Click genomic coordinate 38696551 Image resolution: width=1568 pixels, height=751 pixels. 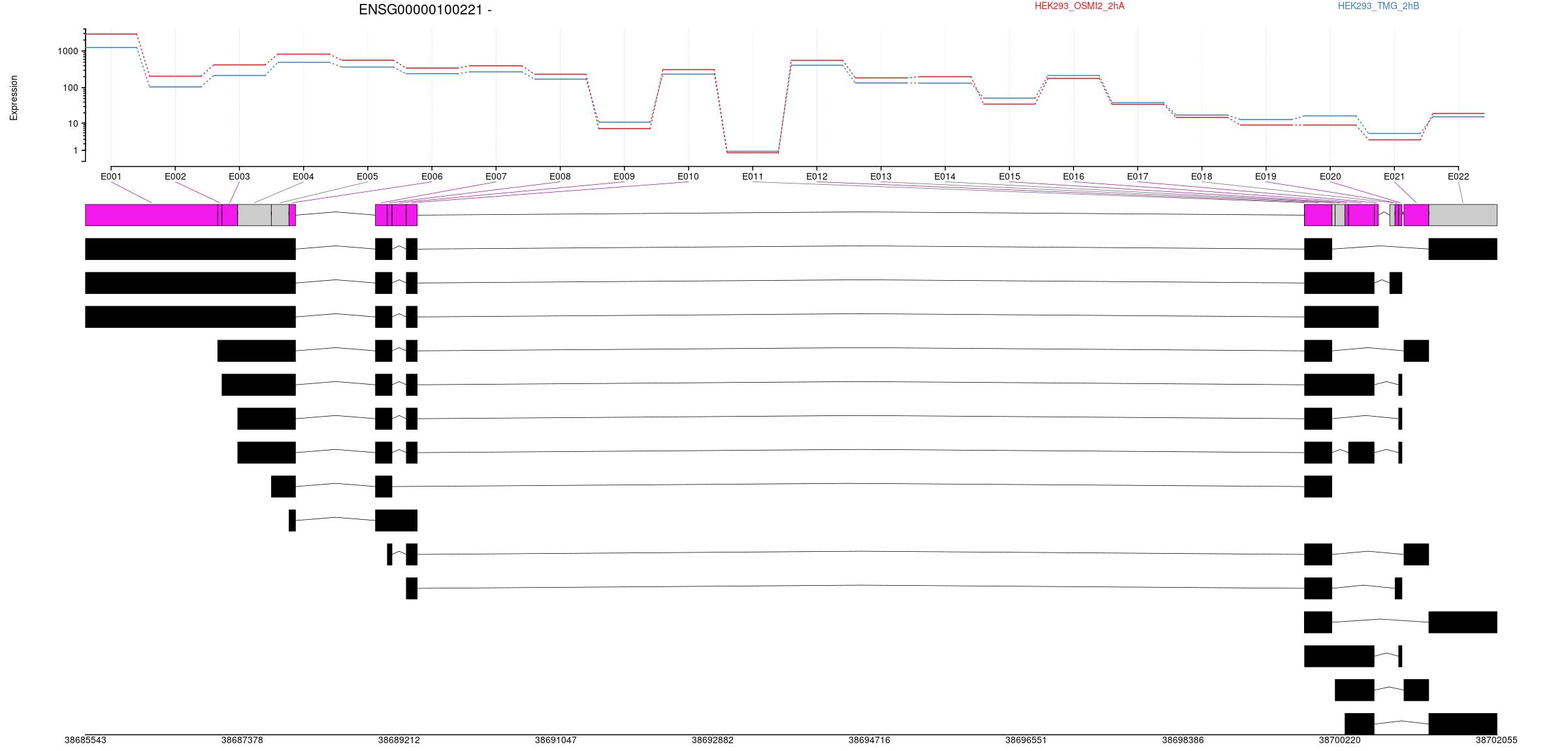click(1026, 740)
